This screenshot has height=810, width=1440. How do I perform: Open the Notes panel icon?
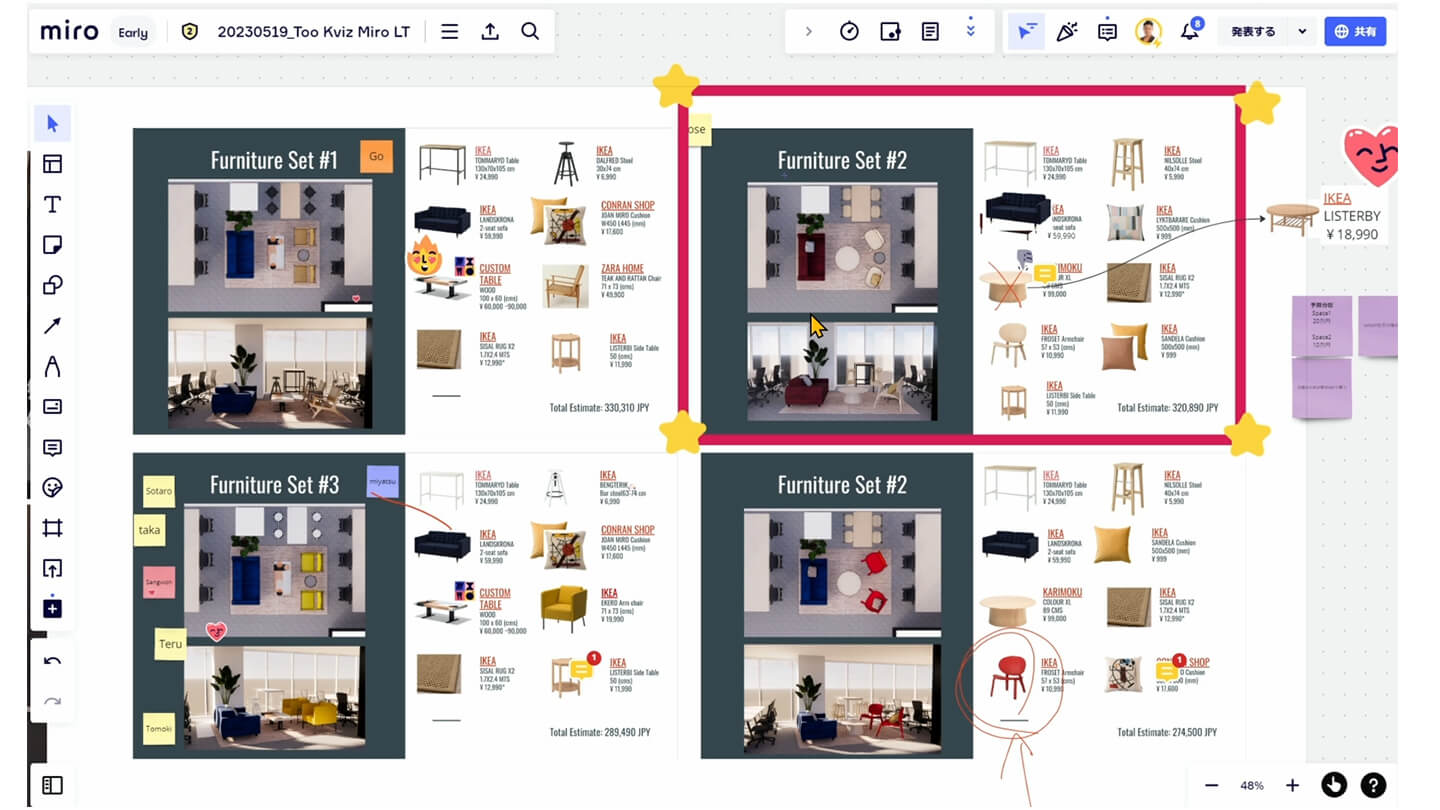pyautogui.click(x=930, y=32)
